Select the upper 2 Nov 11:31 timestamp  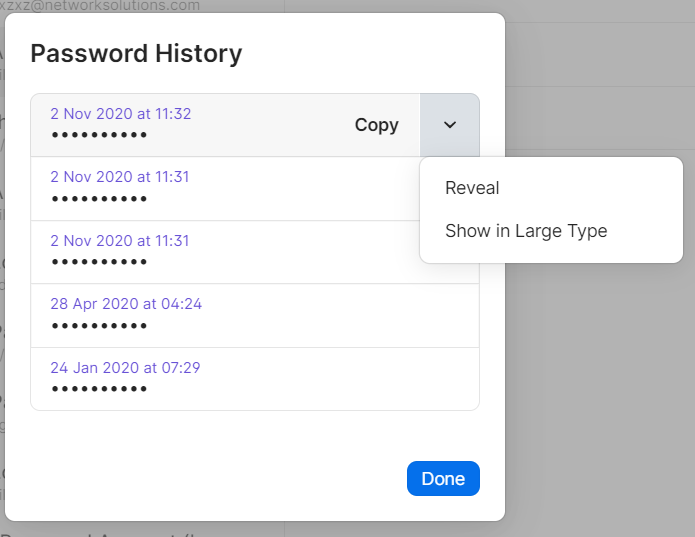[119, 177]
